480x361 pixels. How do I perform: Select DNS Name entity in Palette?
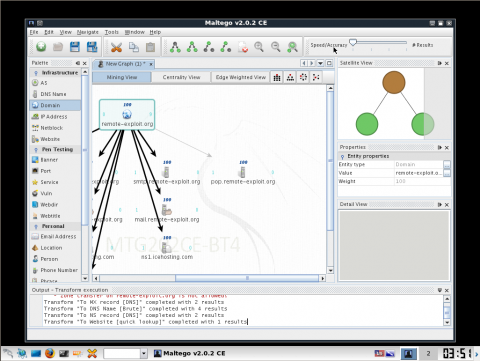(55, 94)
